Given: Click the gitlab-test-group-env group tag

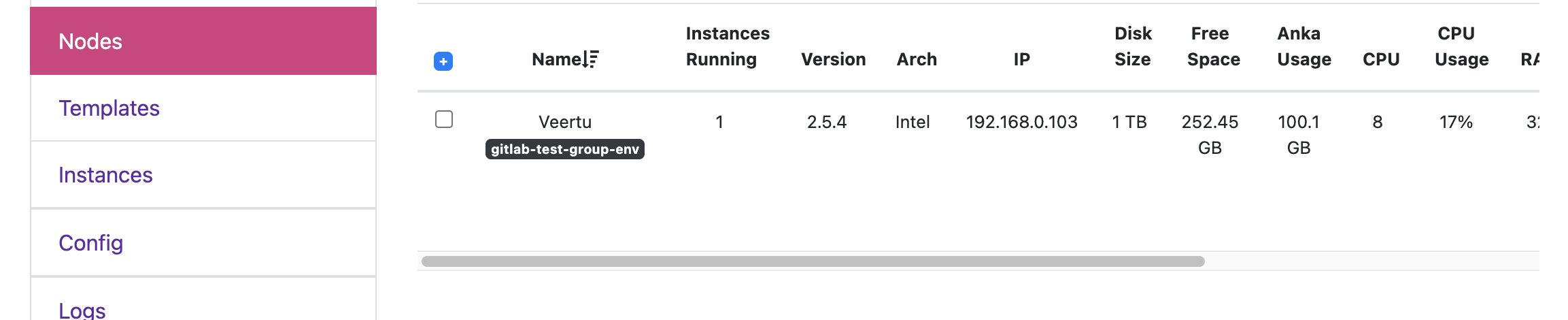Looking at the screenshot, I should click(564, 149).
